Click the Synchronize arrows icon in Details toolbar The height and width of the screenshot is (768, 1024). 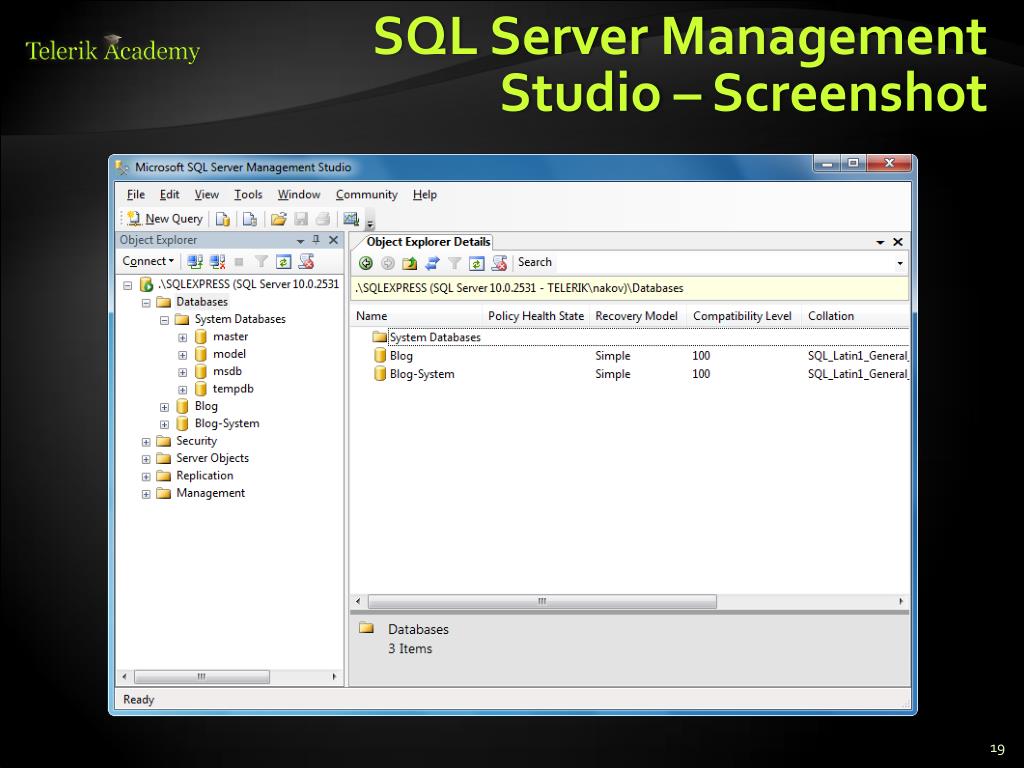[x=432, y=263]
